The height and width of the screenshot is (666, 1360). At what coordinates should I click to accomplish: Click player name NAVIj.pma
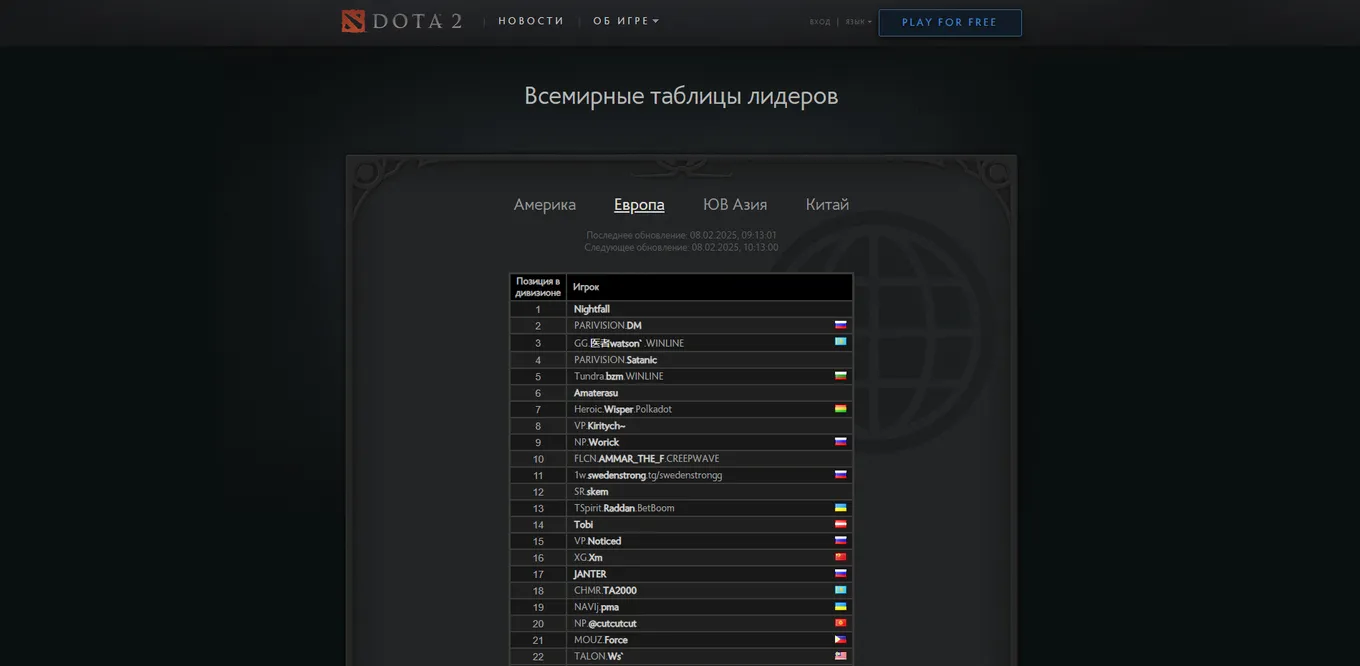click(596, 607)
